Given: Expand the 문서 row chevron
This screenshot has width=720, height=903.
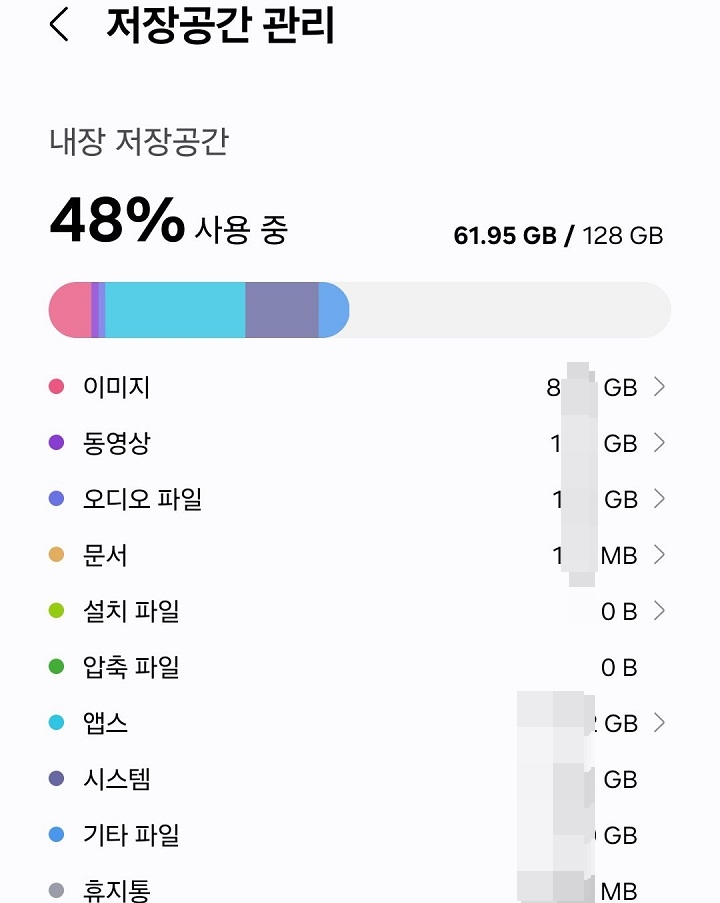Looking at the screenshot, I should pyautogui.click(x=660, y=555).
